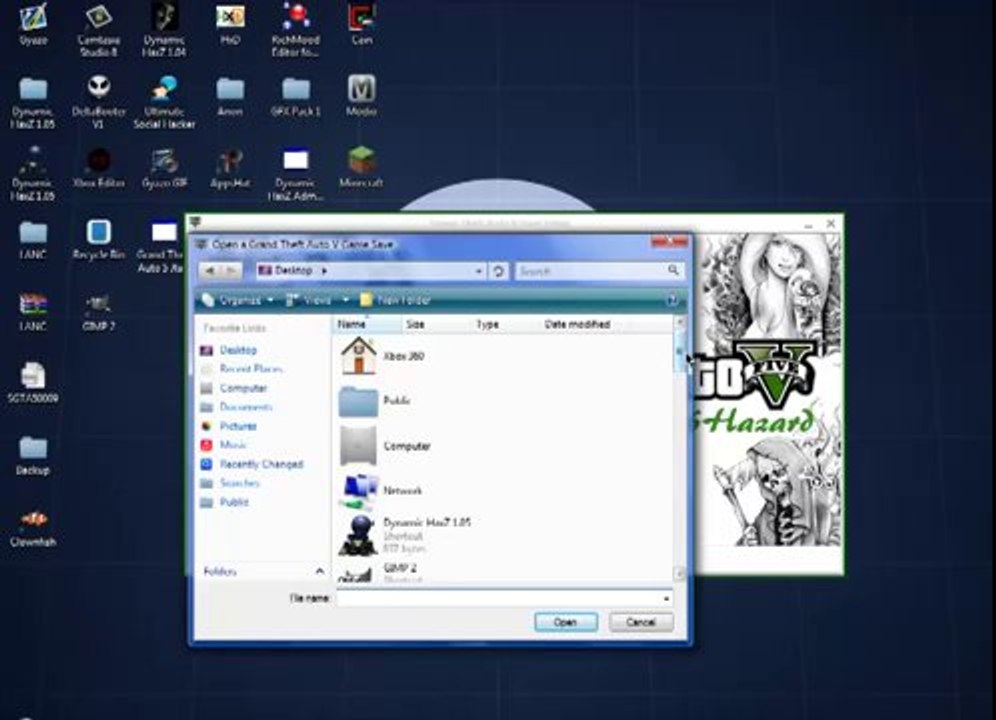This screenshot has height=720, width=996.
Task: Open the DeltaBooter V1 desktop icon
Action: click(x=98, y=102)
